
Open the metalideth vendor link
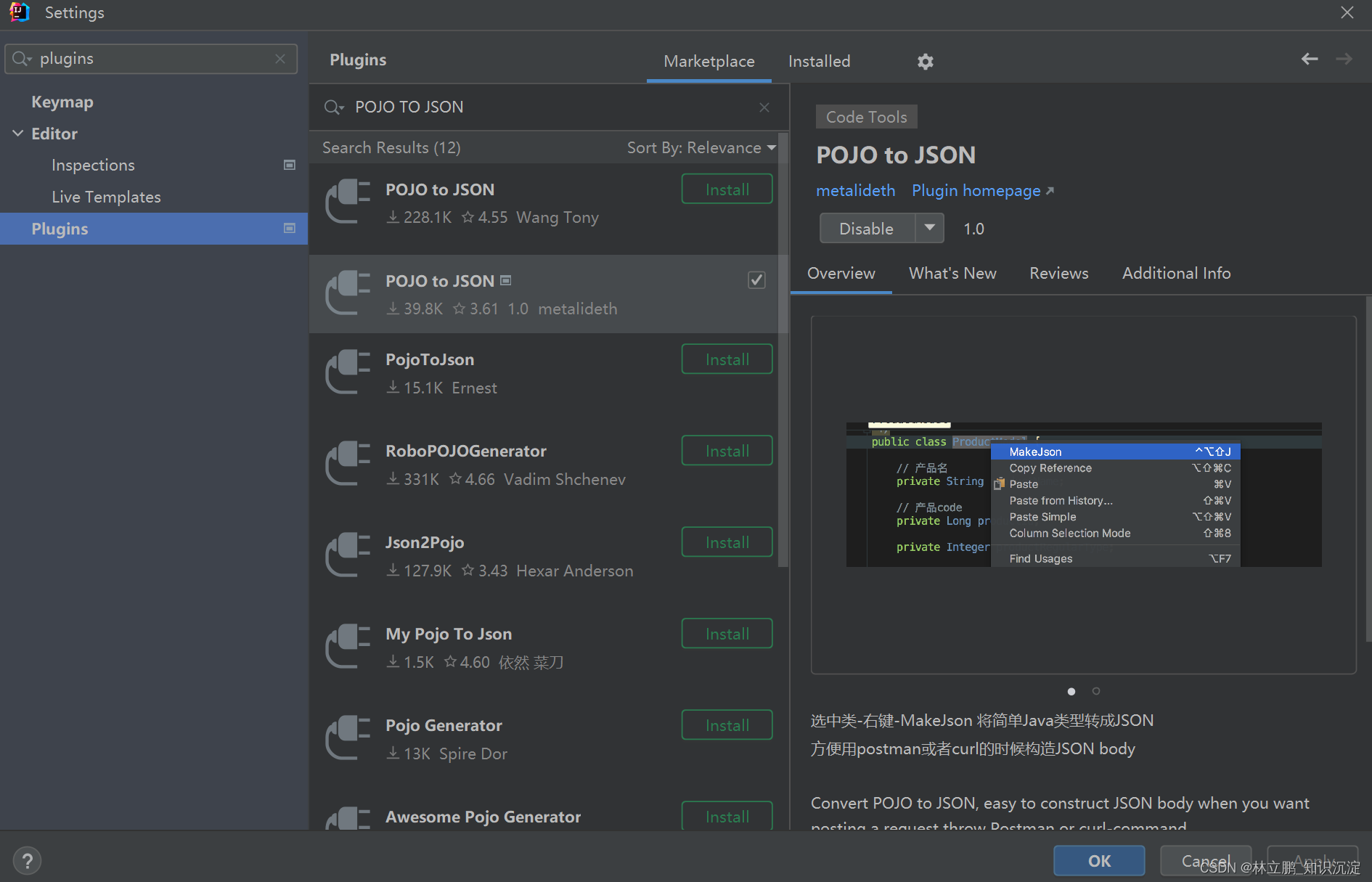(855, 191)
